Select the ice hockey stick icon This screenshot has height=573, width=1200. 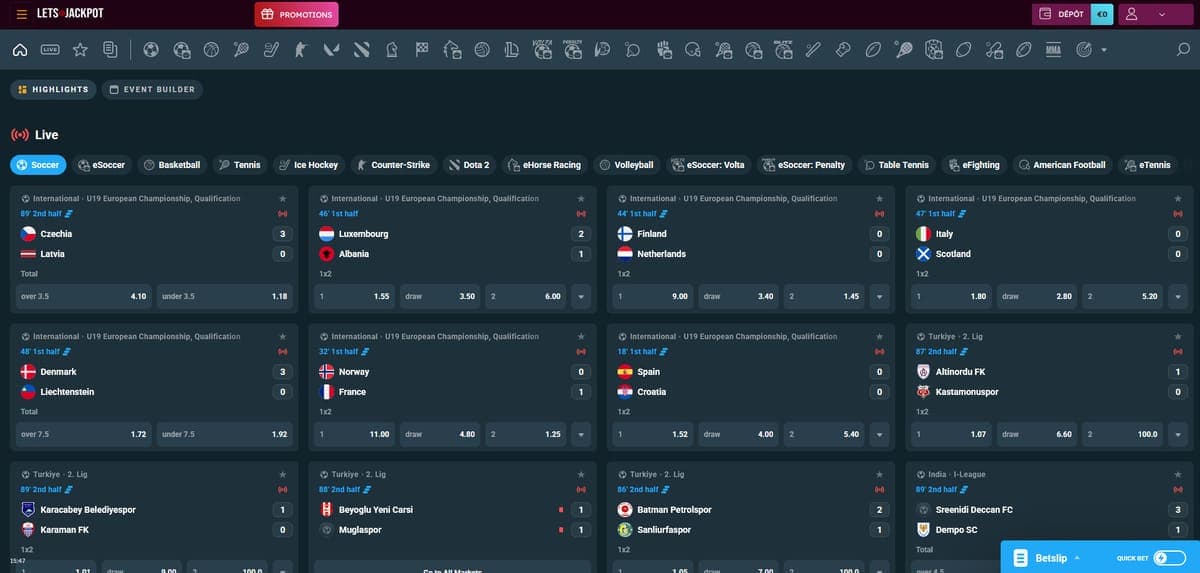pos(271,49)
